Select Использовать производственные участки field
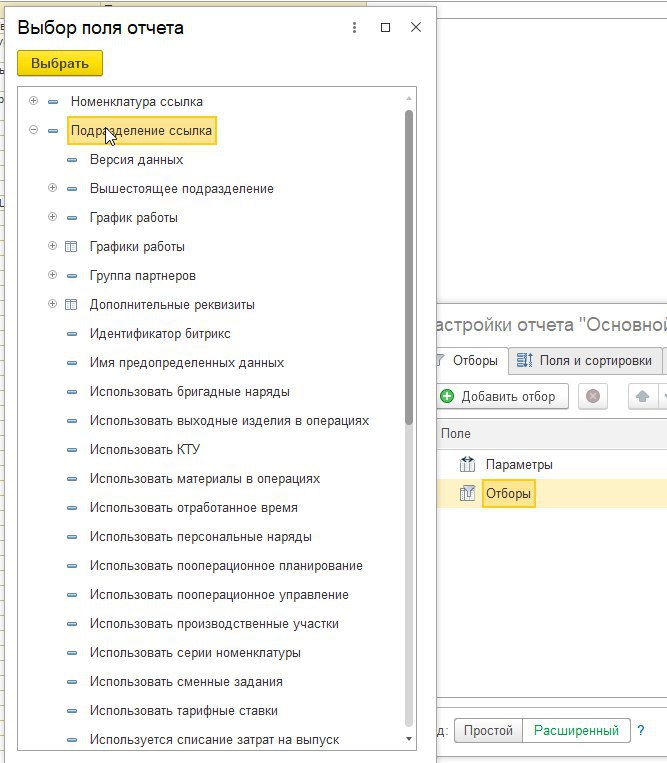The height and width of the screenshot is (763, 667). pyautogui.click(x=214, y=624)
